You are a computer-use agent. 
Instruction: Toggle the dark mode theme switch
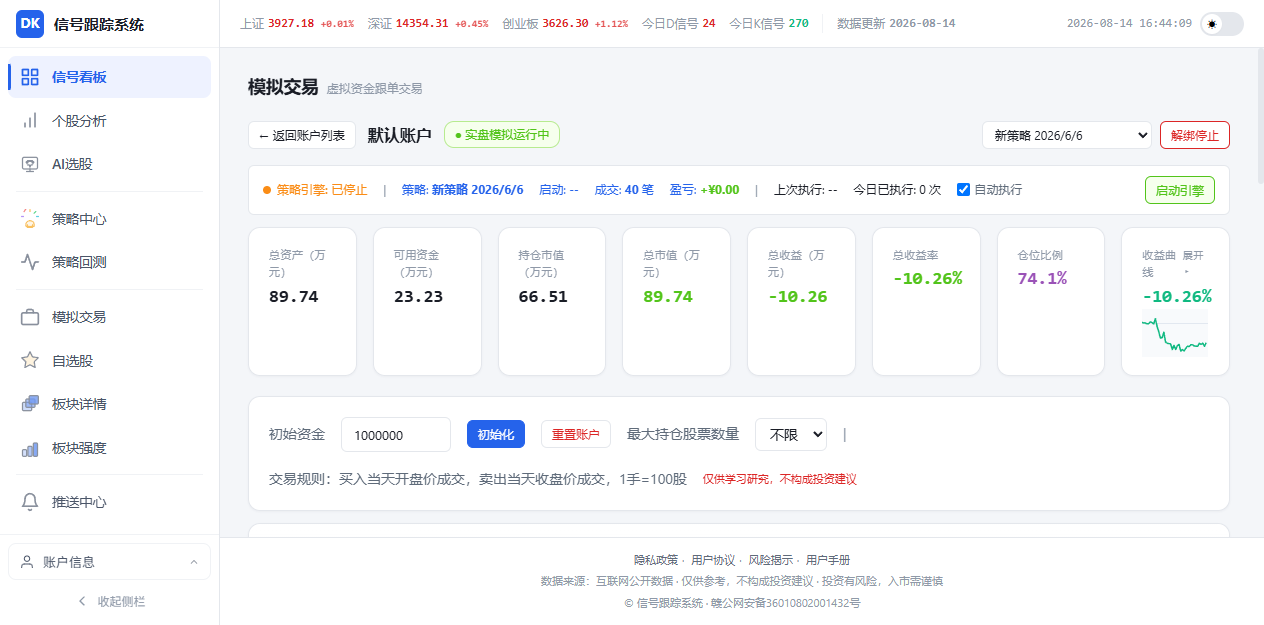[1221, 24]
